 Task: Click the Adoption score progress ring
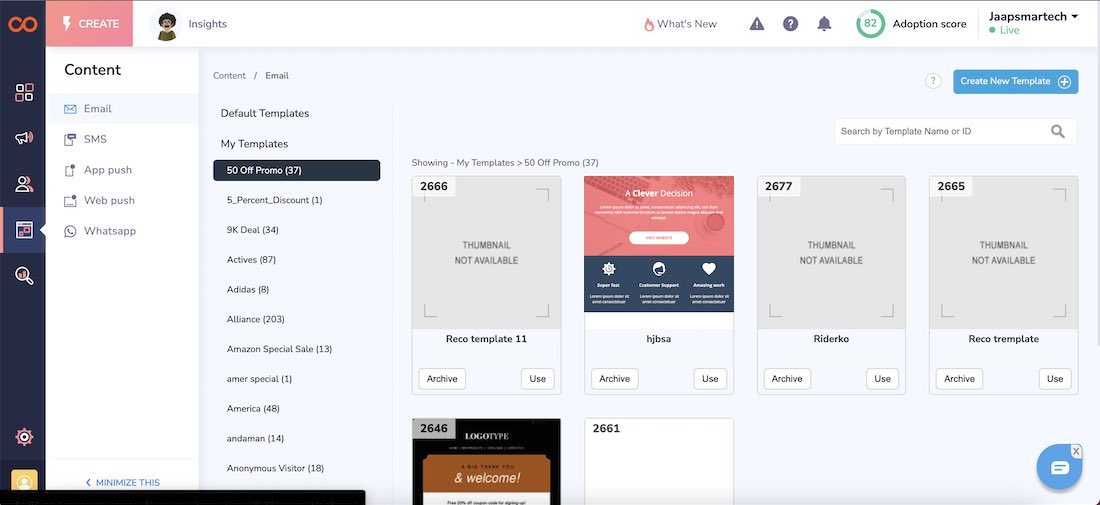[870, 24]
